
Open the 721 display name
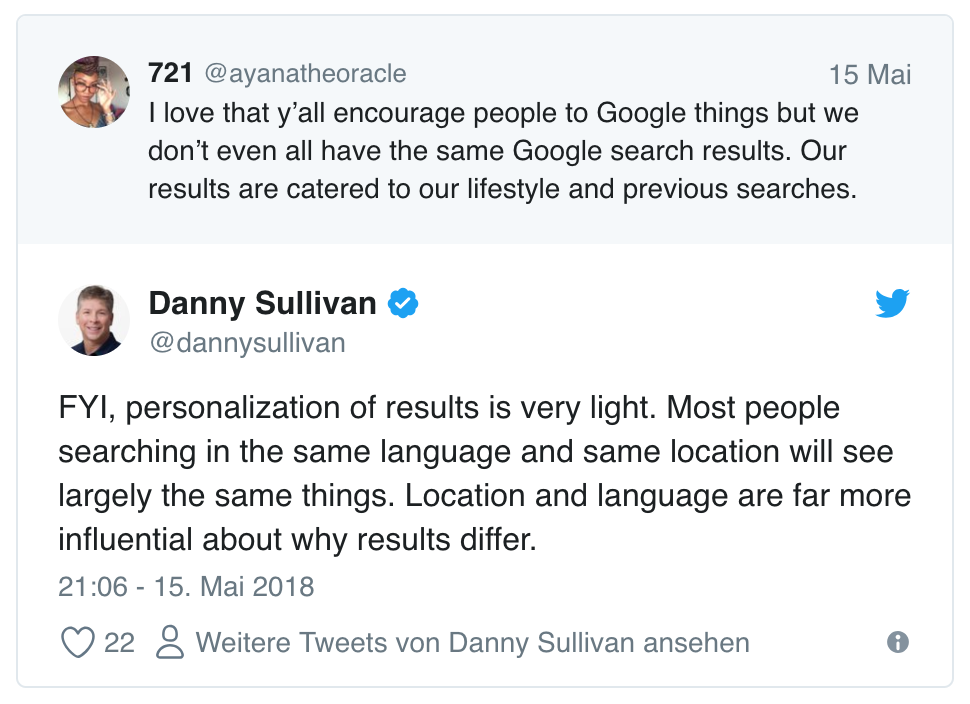pos(170,73)
